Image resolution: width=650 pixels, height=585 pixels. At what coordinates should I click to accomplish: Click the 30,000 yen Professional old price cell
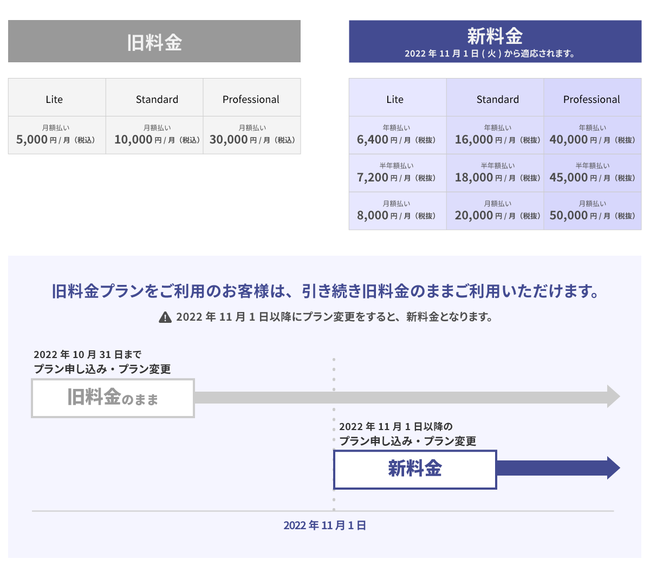(251, 135)
